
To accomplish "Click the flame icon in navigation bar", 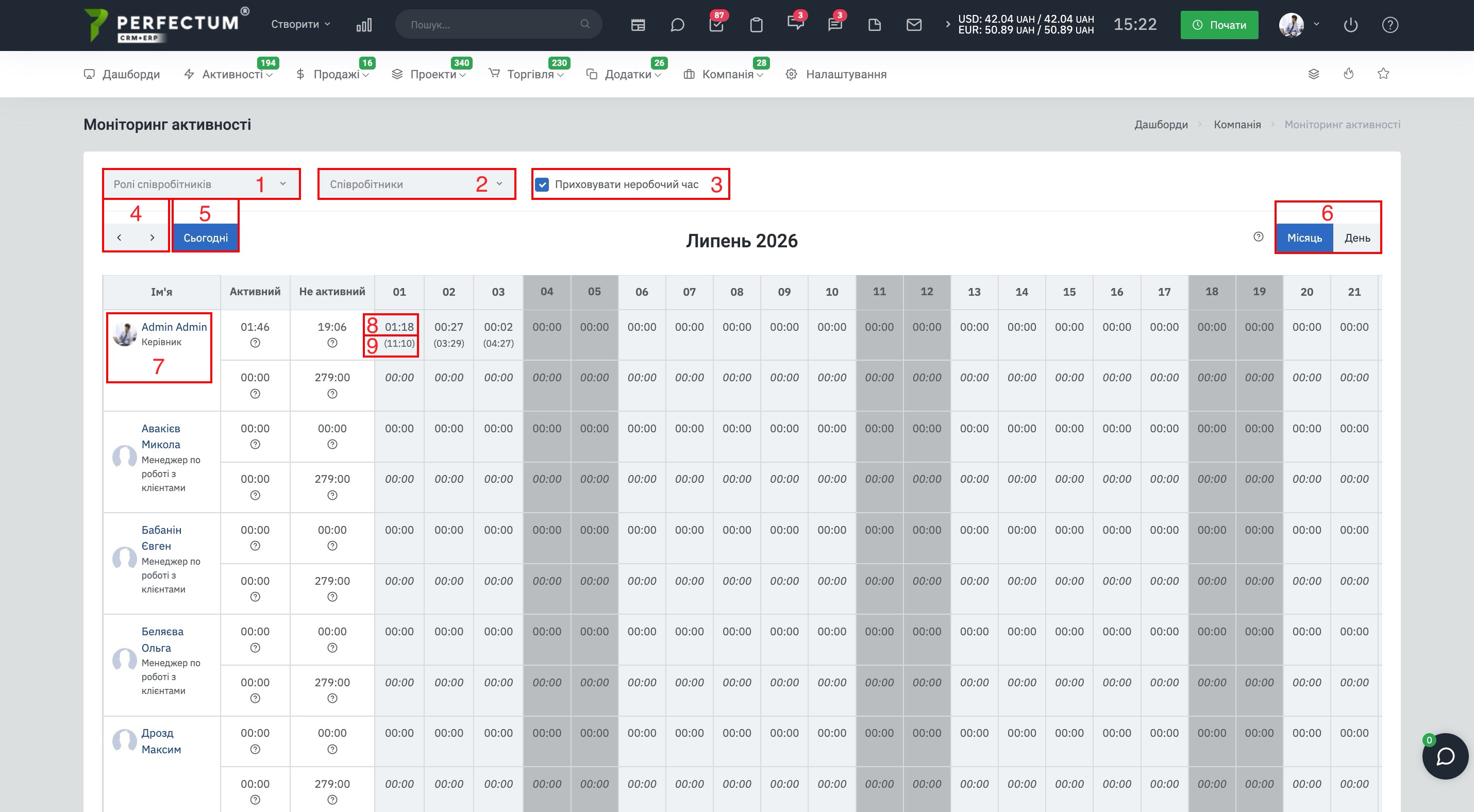I will click(1349, 74).
